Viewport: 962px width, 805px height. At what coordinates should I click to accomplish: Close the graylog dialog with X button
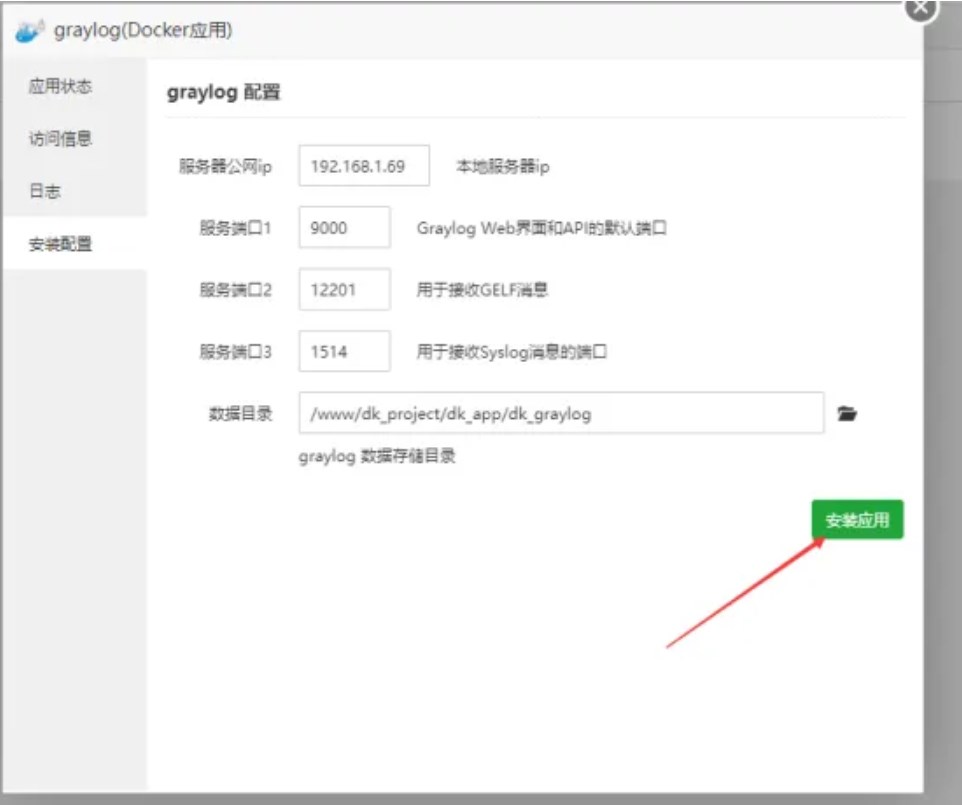[x=921, y=8]
